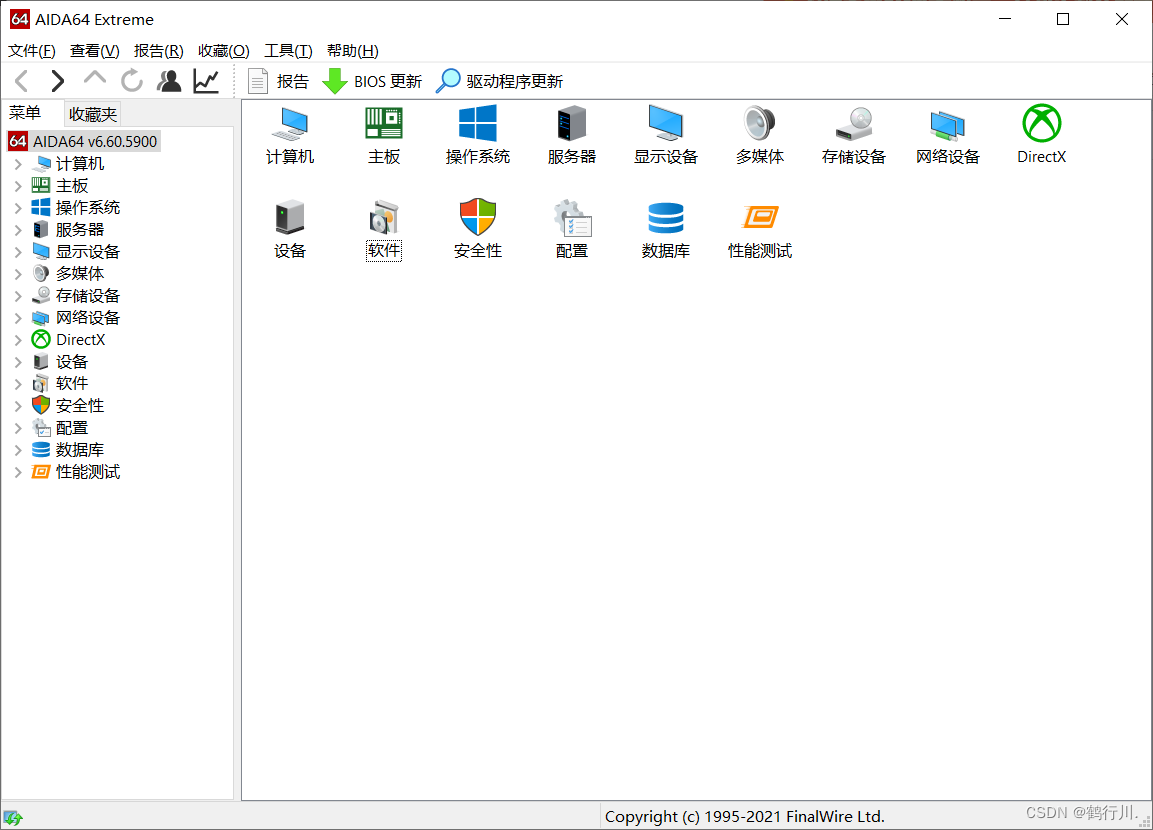Open the 帮助(H) menu

(352, 51)
